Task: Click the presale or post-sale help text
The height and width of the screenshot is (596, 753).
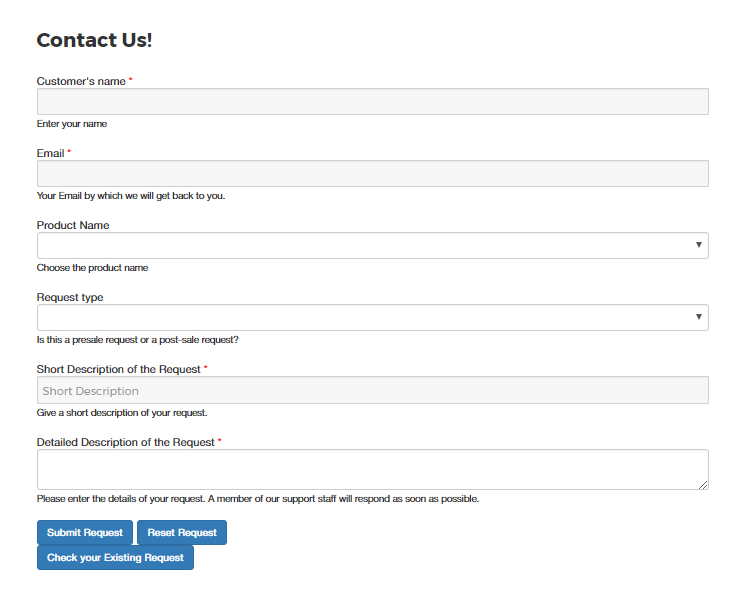Action: (x=138, y=340)
